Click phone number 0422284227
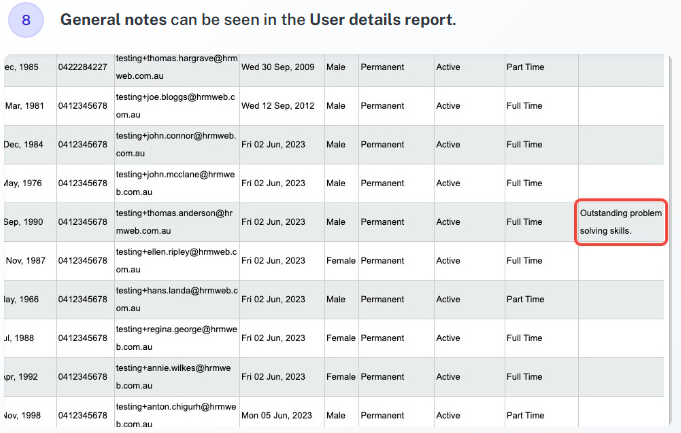Viewport: 681px width, 433px height. coord(85,67)
